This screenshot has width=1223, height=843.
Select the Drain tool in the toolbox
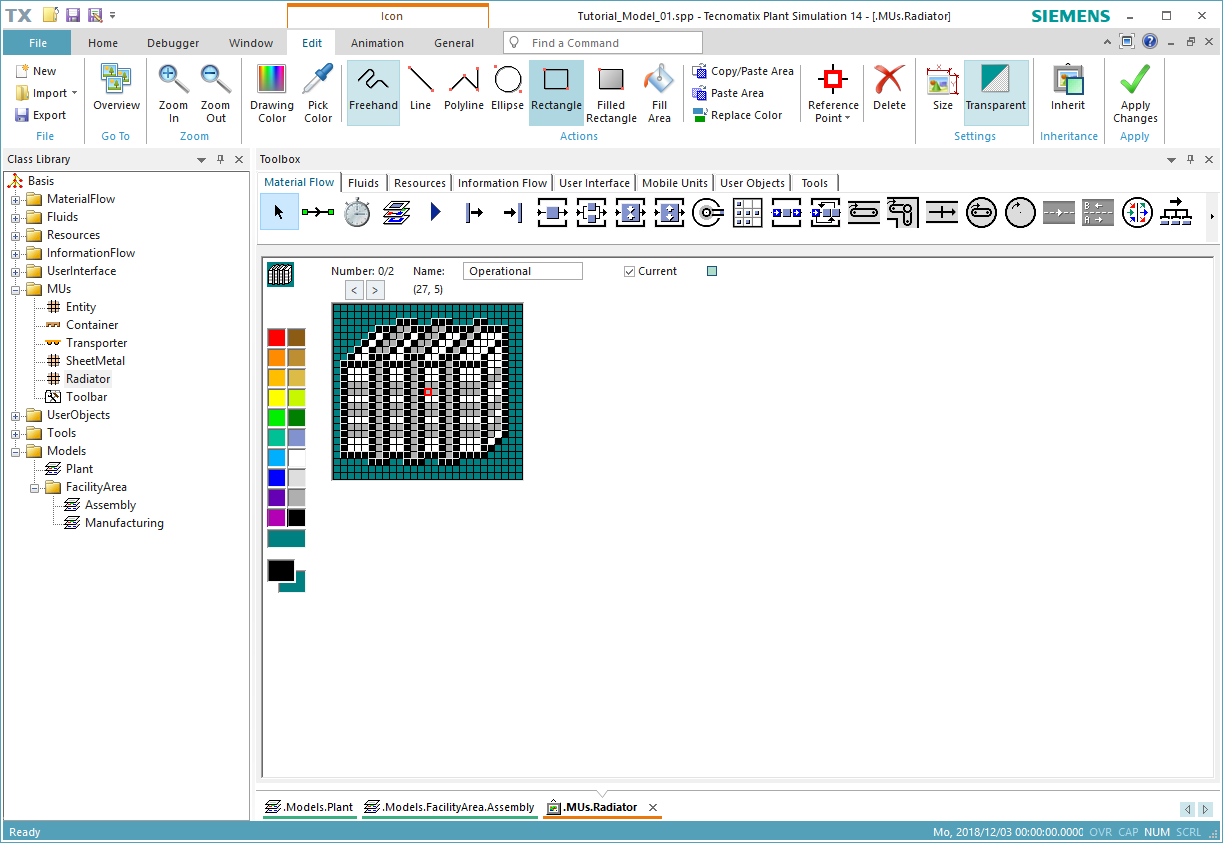[513, 211]
